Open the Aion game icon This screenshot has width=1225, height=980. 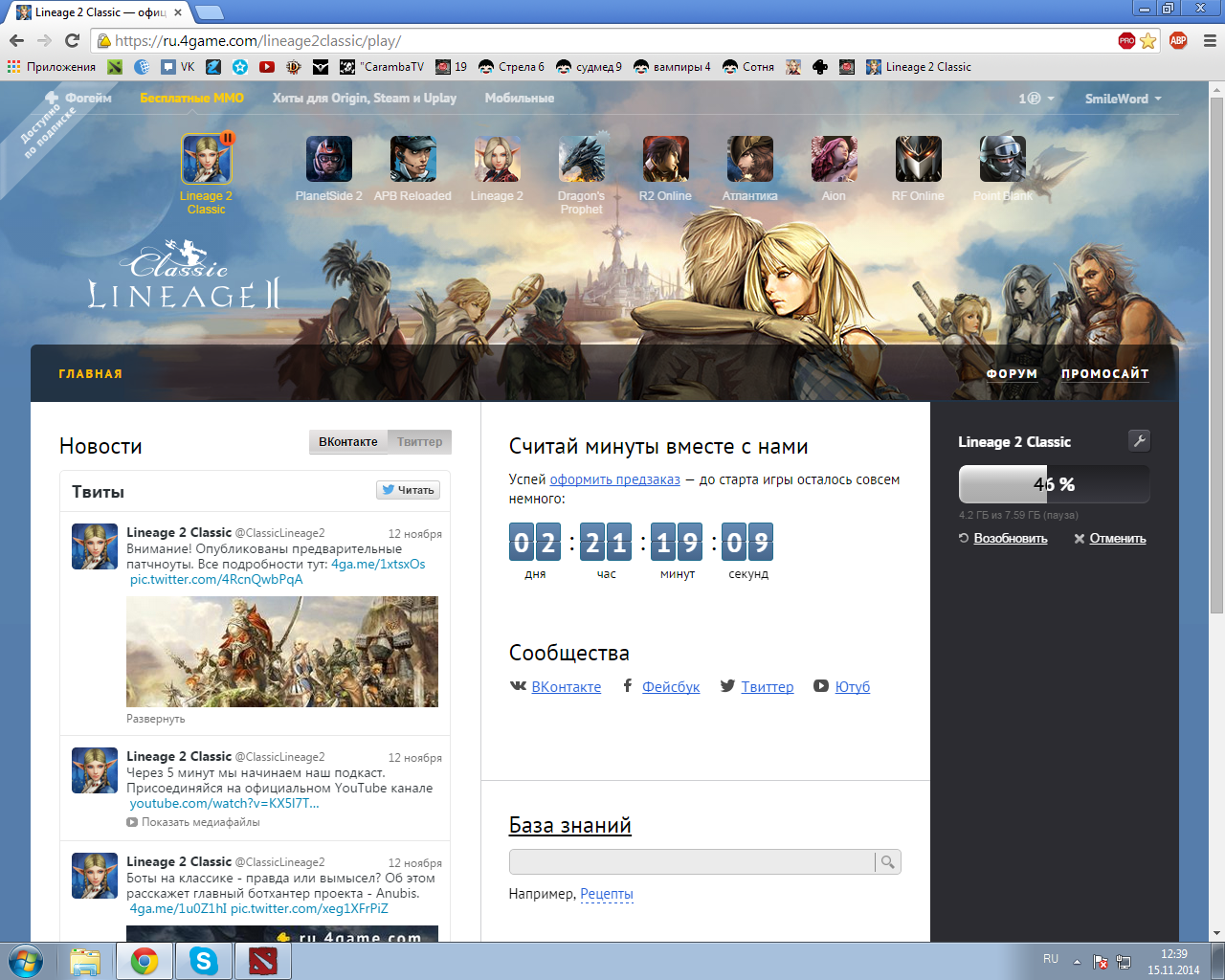tap(835, 159)
